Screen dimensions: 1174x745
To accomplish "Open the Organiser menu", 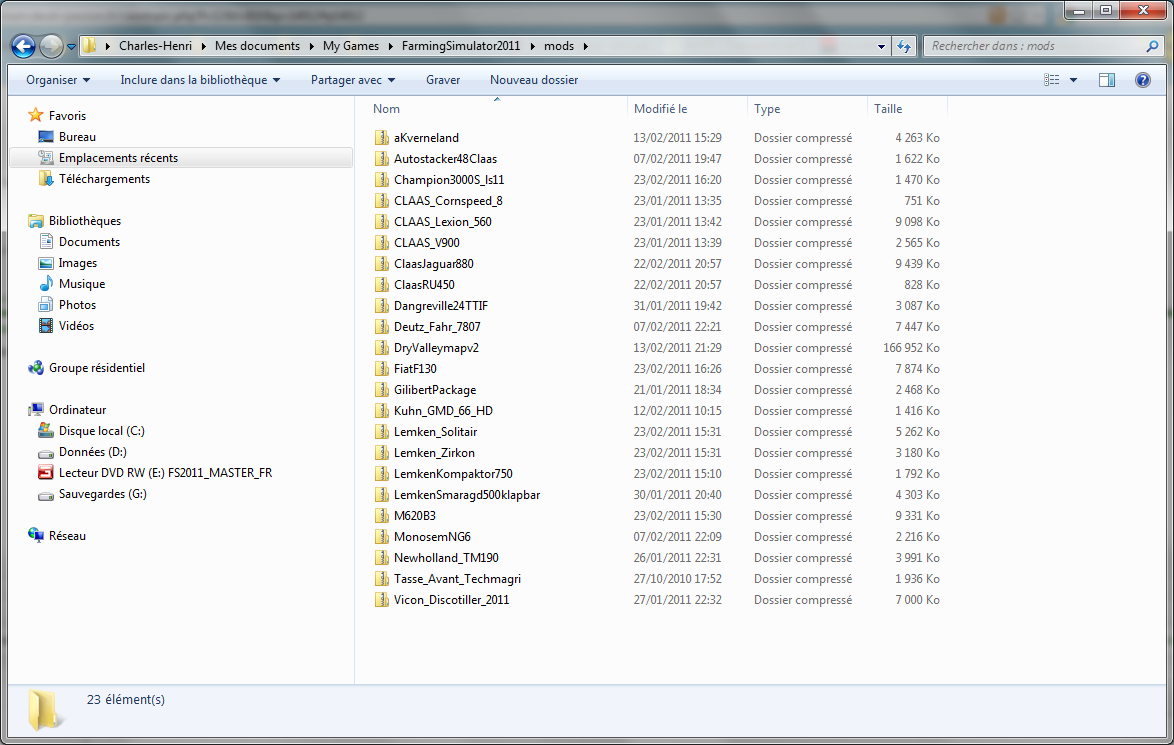I will (x=58, y=80).
